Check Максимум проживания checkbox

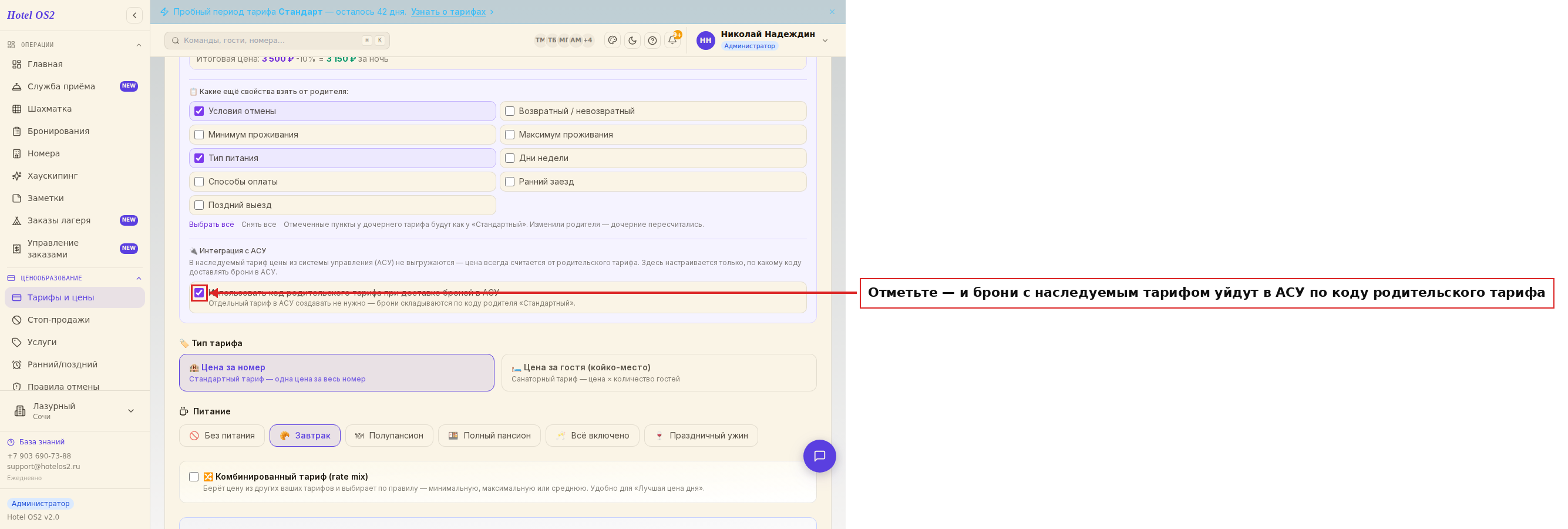510,135
